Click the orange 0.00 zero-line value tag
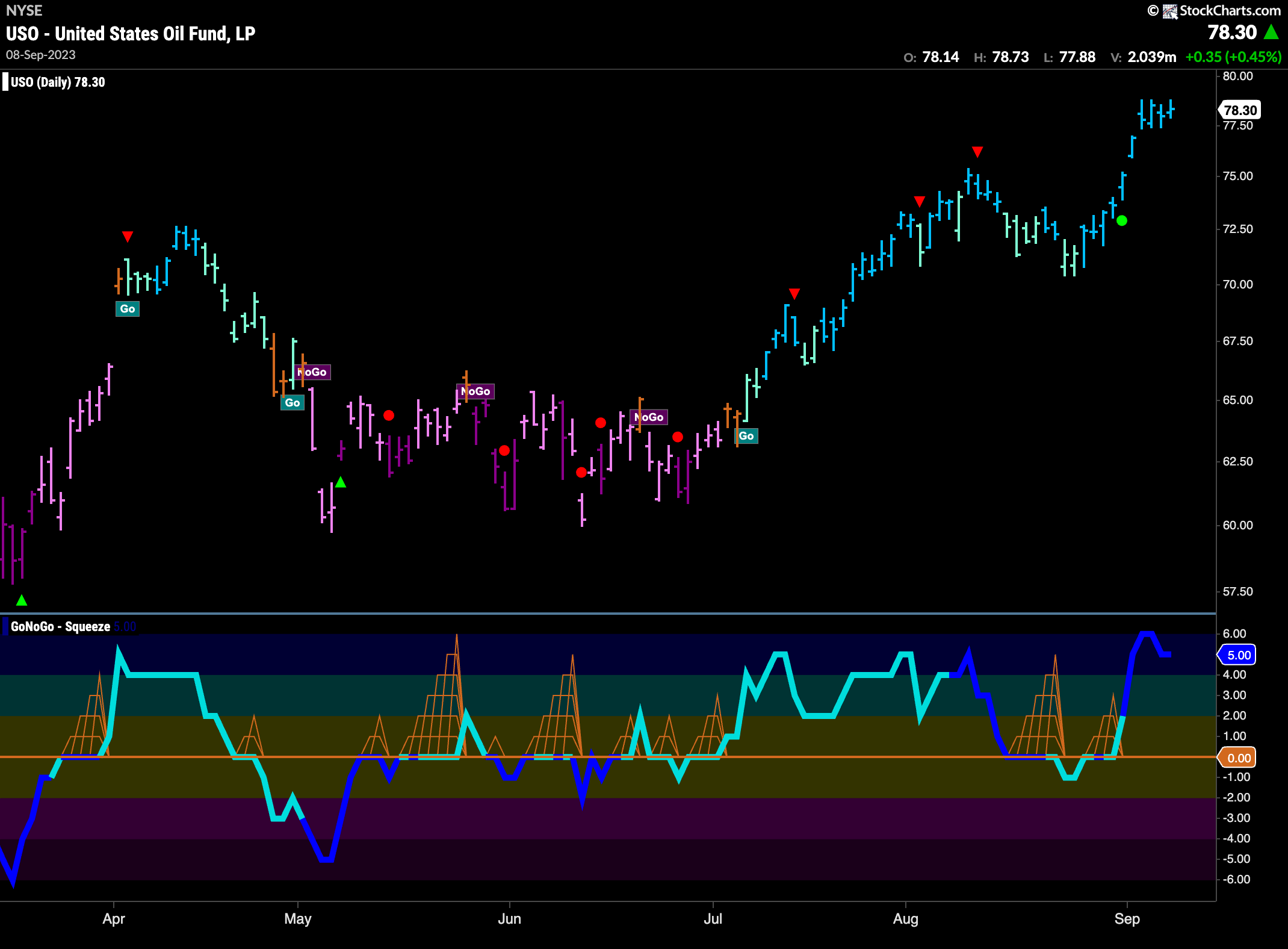Screen dimensions: 1288x949 click(x=1237, y=758)
